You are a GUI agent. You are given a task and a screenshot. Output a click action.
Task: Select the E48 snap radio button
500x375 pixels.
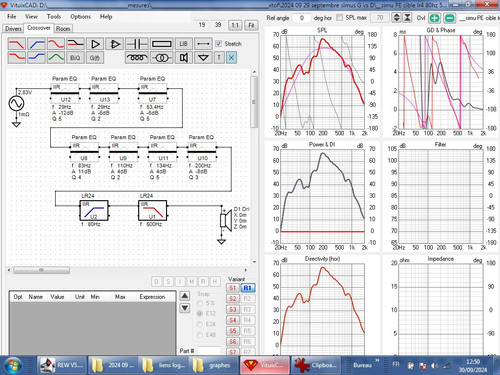point(200,335)
